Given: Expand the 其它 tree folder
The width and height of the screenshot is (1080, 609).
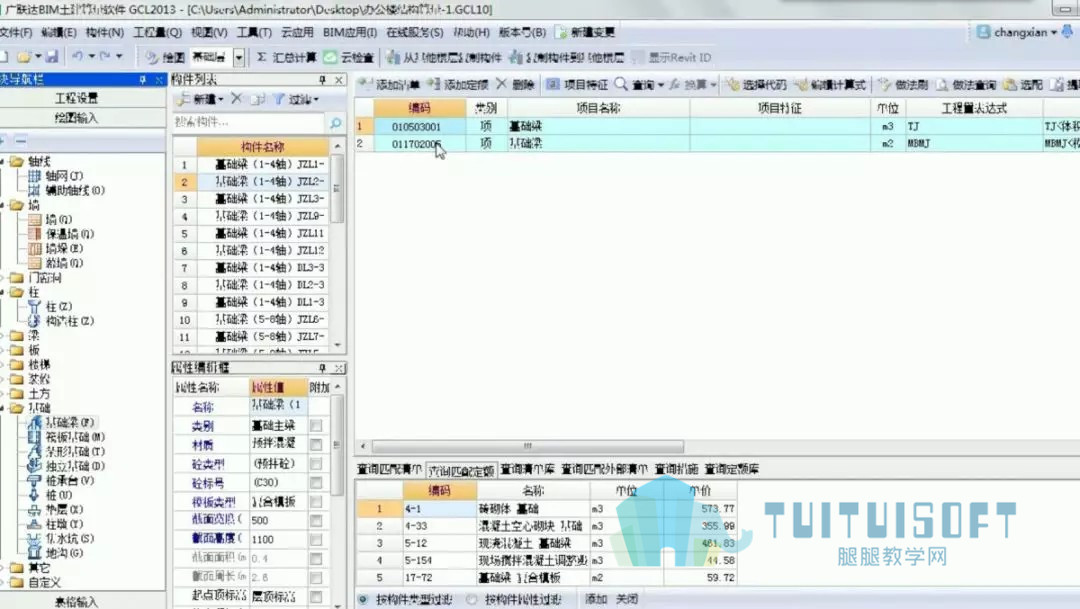Looking at the screenshot, I should click(x=3, y=568).
